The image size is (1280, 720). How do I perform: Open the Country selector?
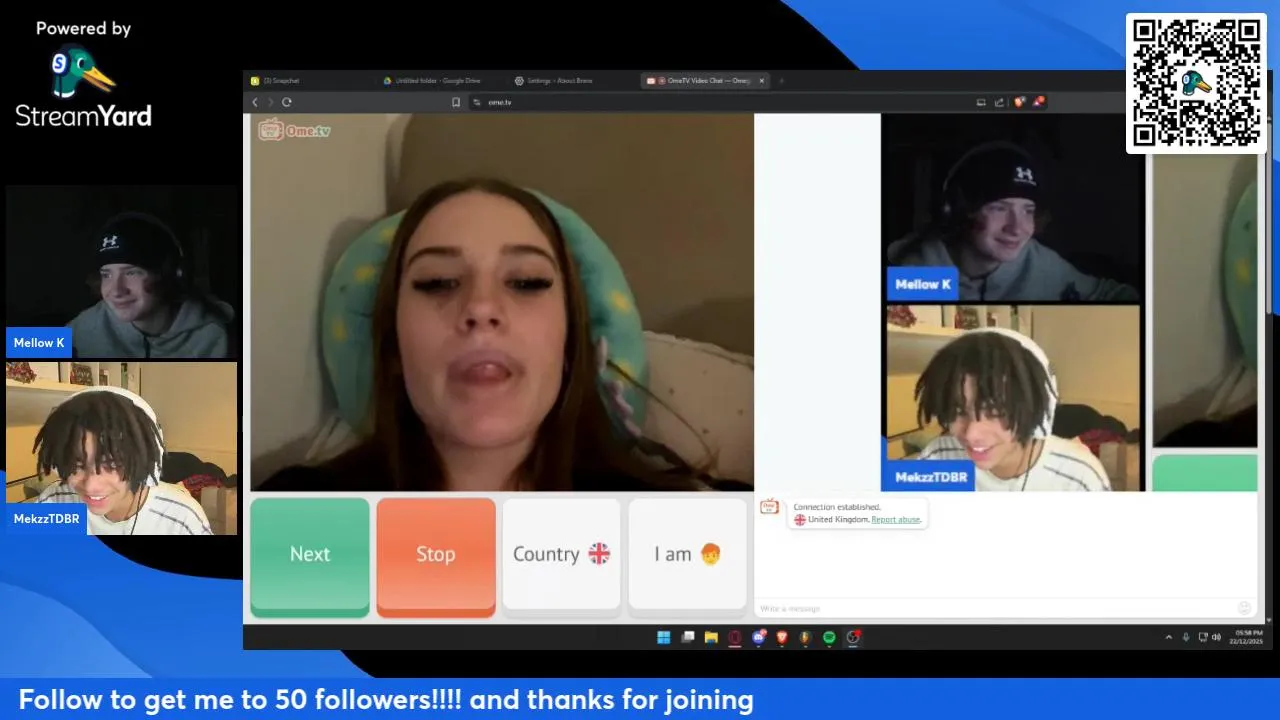pyautogui.click(x=561, y=555)
